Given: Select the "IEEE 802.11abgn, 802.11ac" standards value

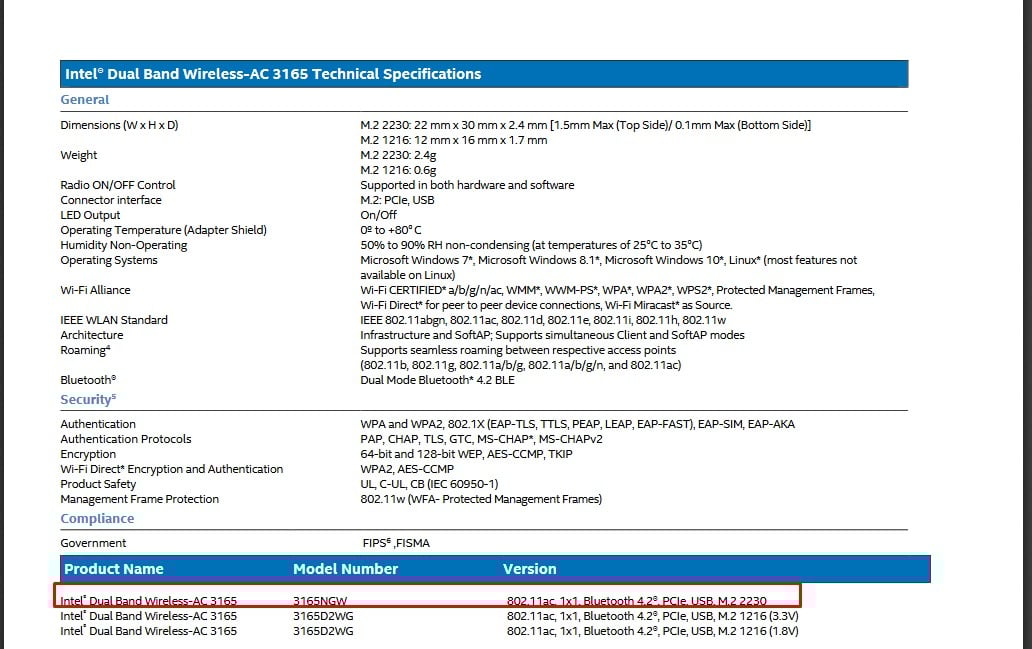Looking at the screenshot, I should coord(543,321).
